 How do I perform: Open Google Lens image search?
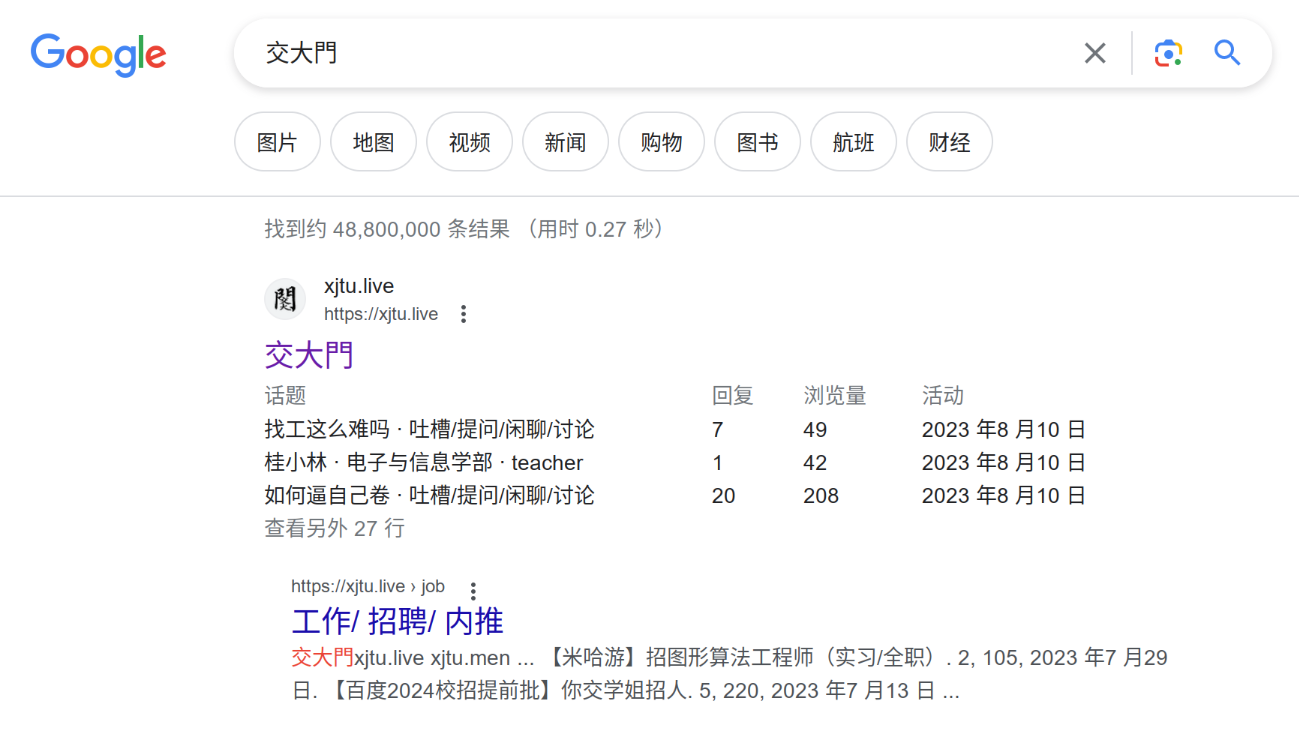click(x=1167, y=53)
